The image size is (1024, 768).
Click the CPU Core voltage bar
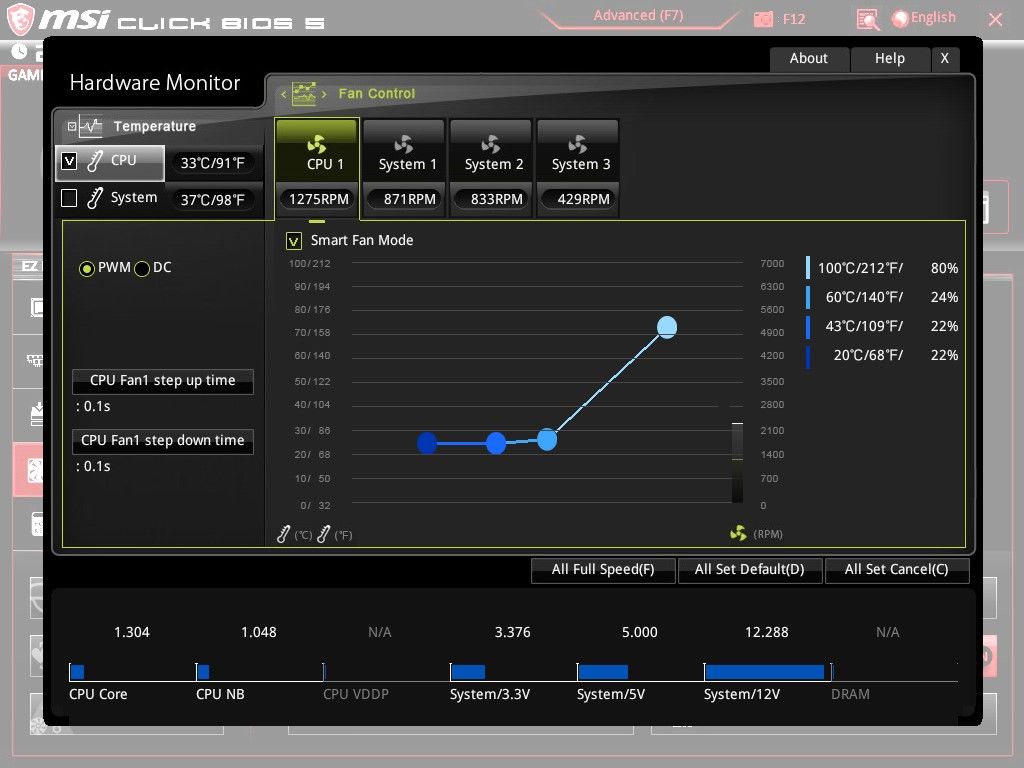tap(78, 672)
